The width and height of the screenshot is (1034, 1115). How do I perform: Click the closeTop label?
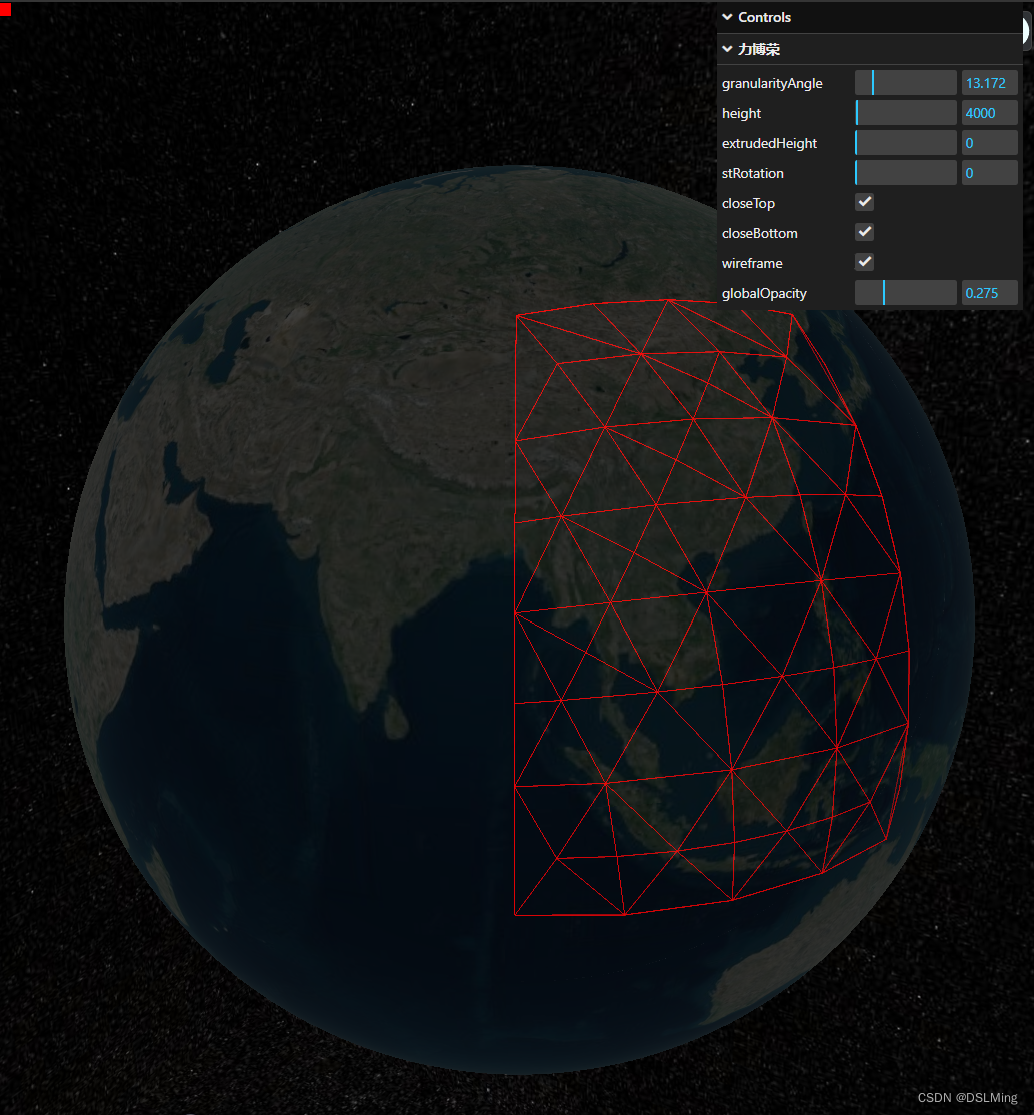(x=748, y=203)
